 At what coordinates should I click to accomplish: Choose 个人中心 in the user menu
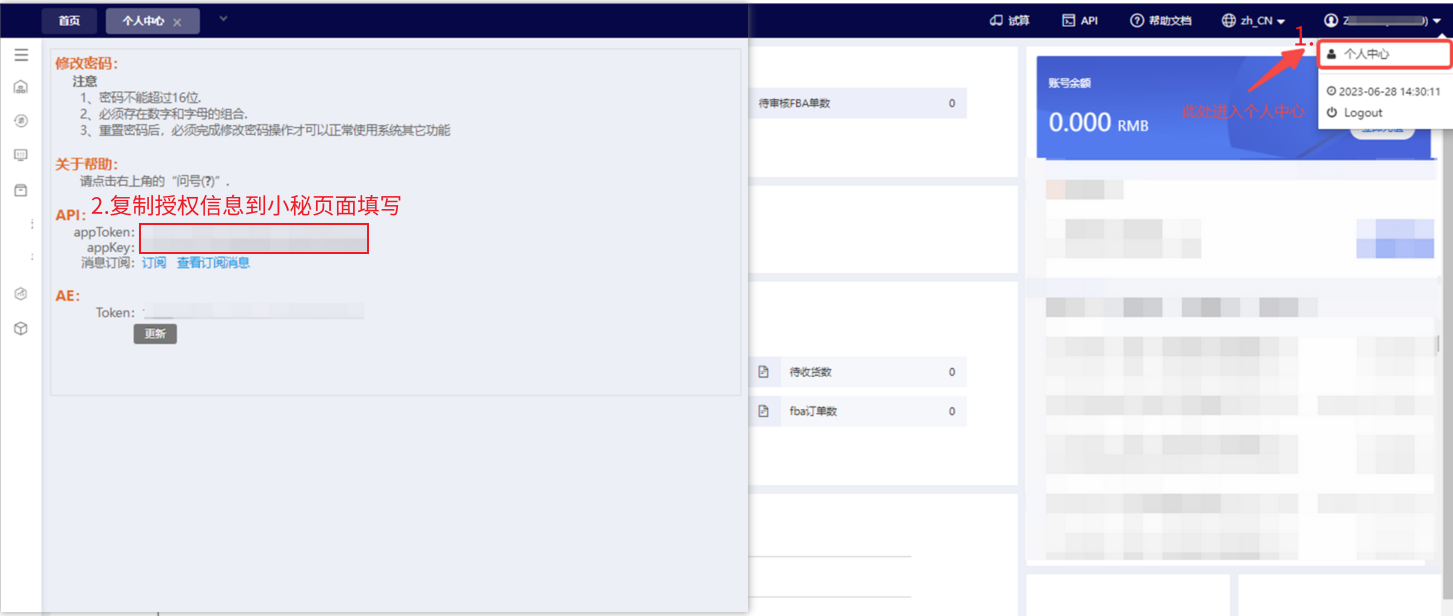point(1384,54)
